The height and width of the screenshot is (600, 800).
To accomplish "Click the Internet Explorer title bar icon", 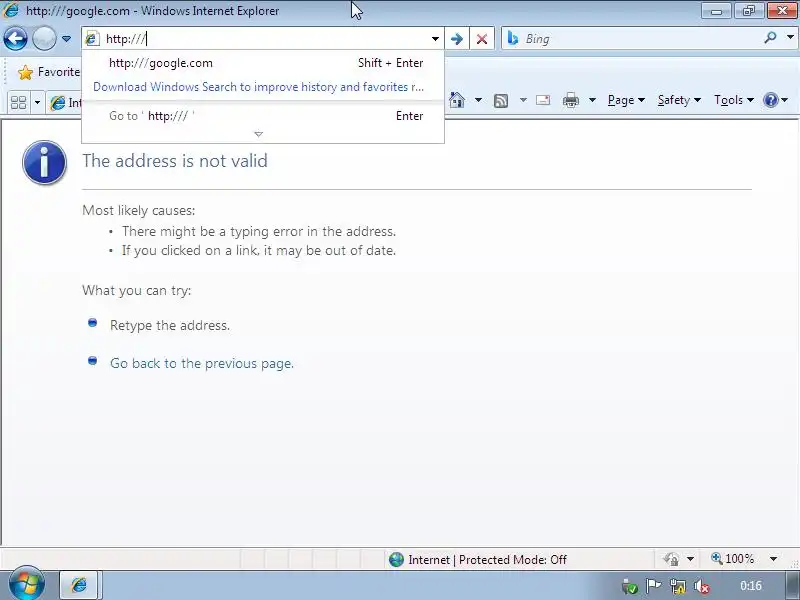I will tap(11, 10).
